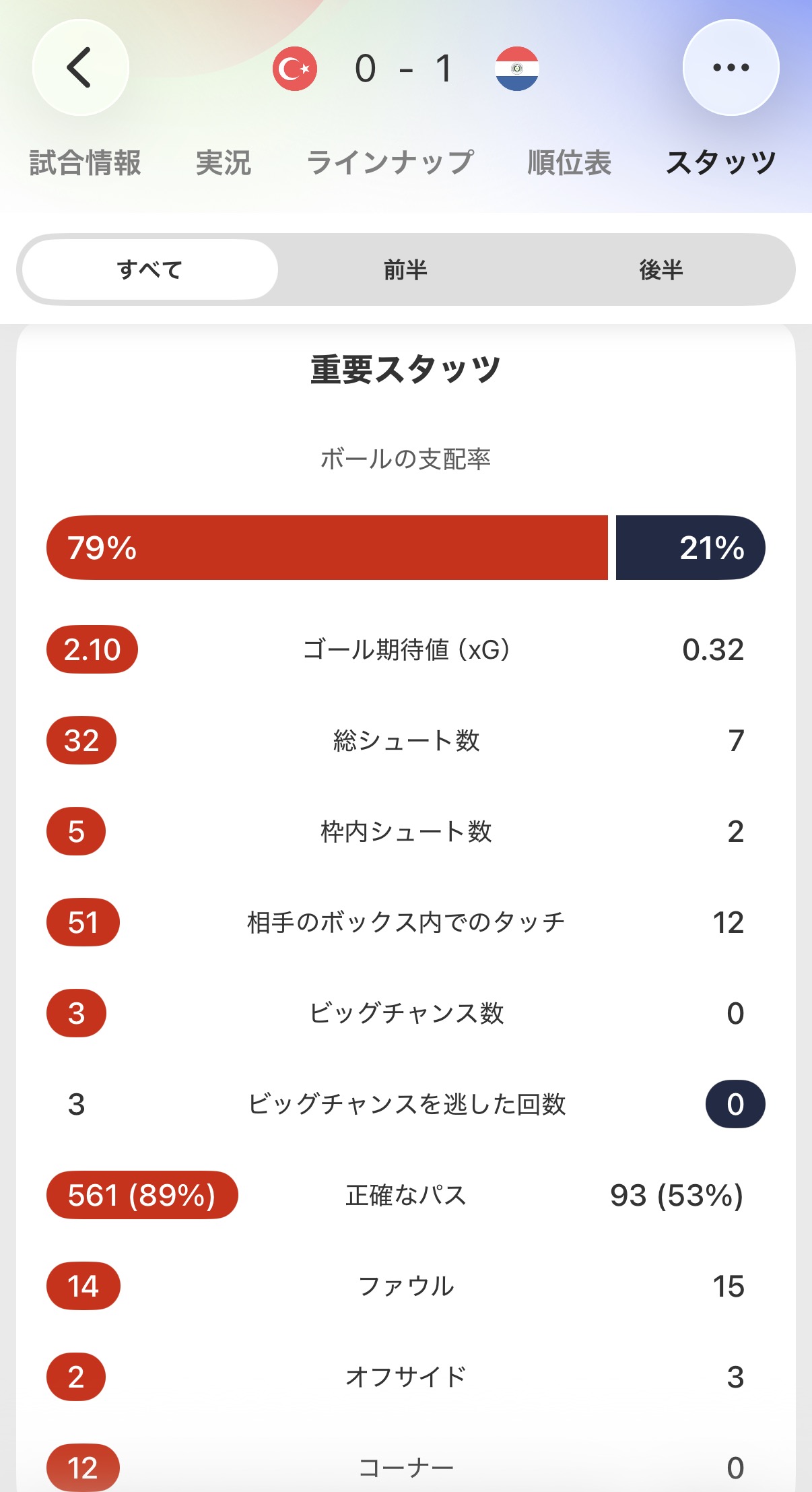Tap the 561 (89%) passes badge
The image size is (812, 1492).
click(142, 1195)
